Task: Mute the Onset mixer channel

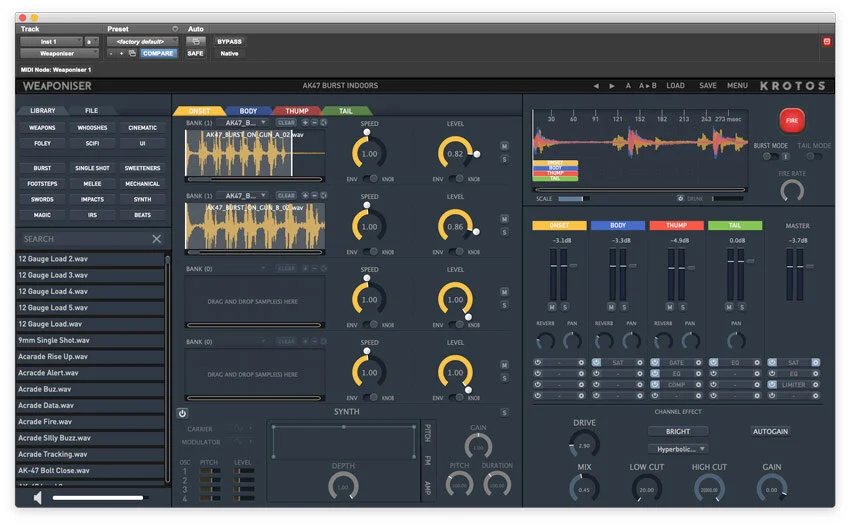Action: [552, 307]
